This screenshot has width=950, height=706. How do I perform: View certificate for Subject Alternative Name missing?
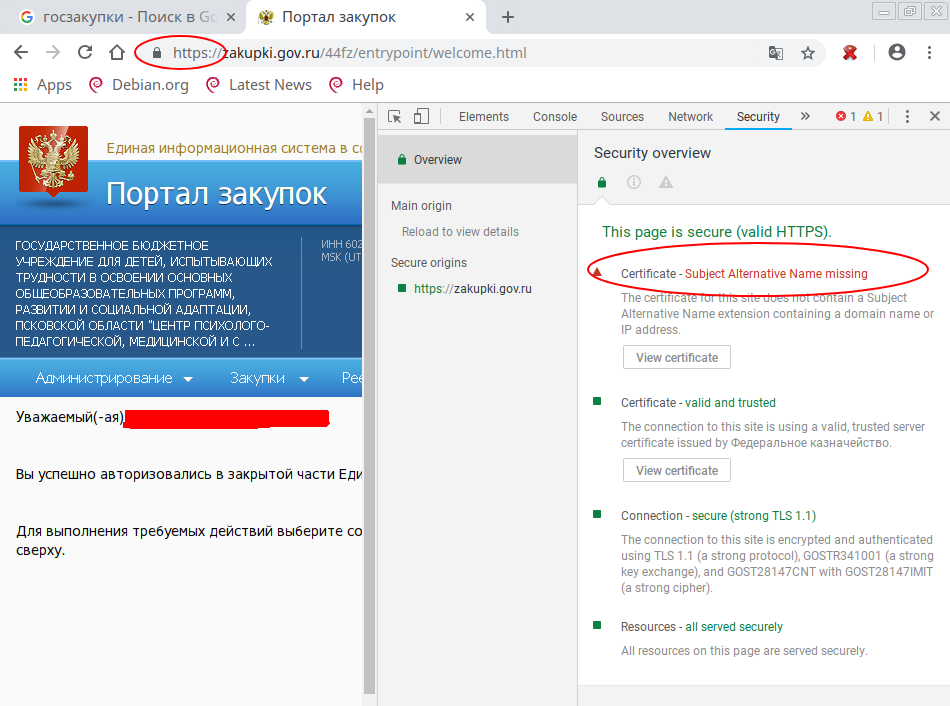pos(677,358)
